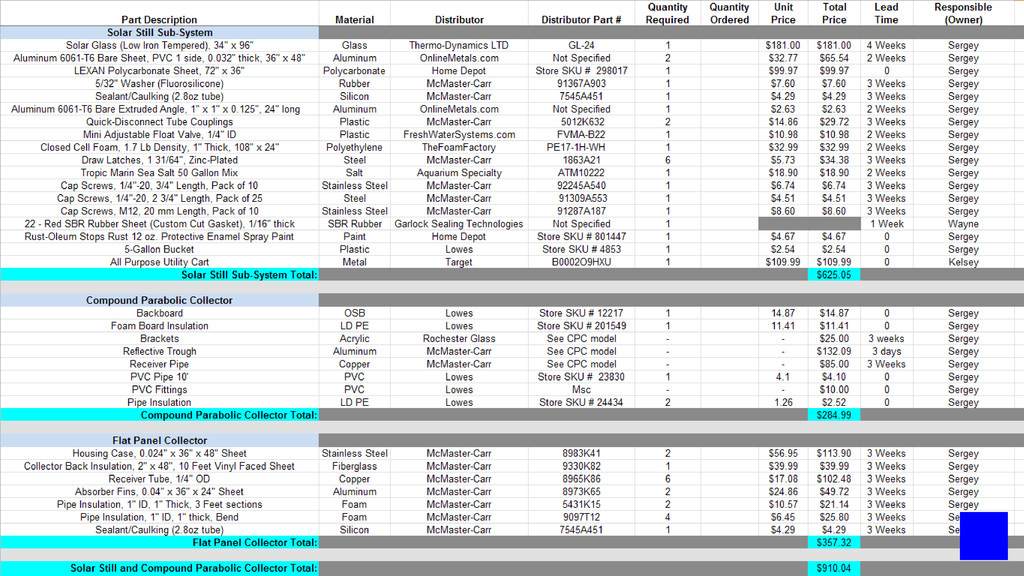Viewport: 1024px width, 576px height.
Task: Click the $29.72 total price cell
Action: (834, 122)
